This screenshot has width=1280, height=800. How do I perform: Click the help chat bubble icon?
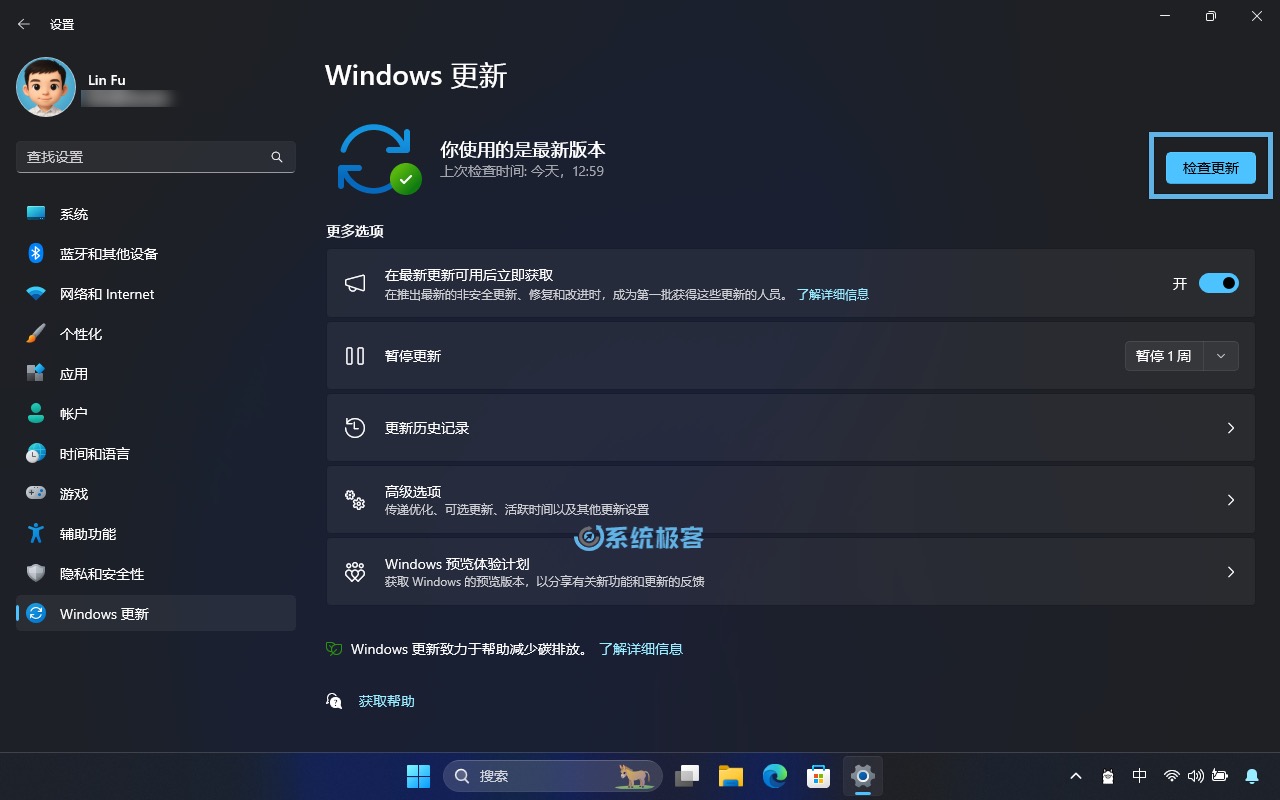[x=334, y=701]
